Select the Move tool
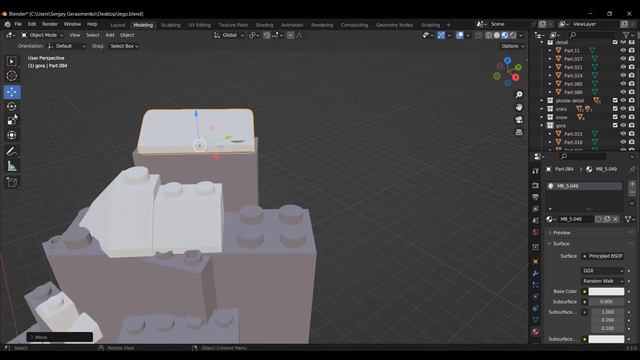 (12, 92)
